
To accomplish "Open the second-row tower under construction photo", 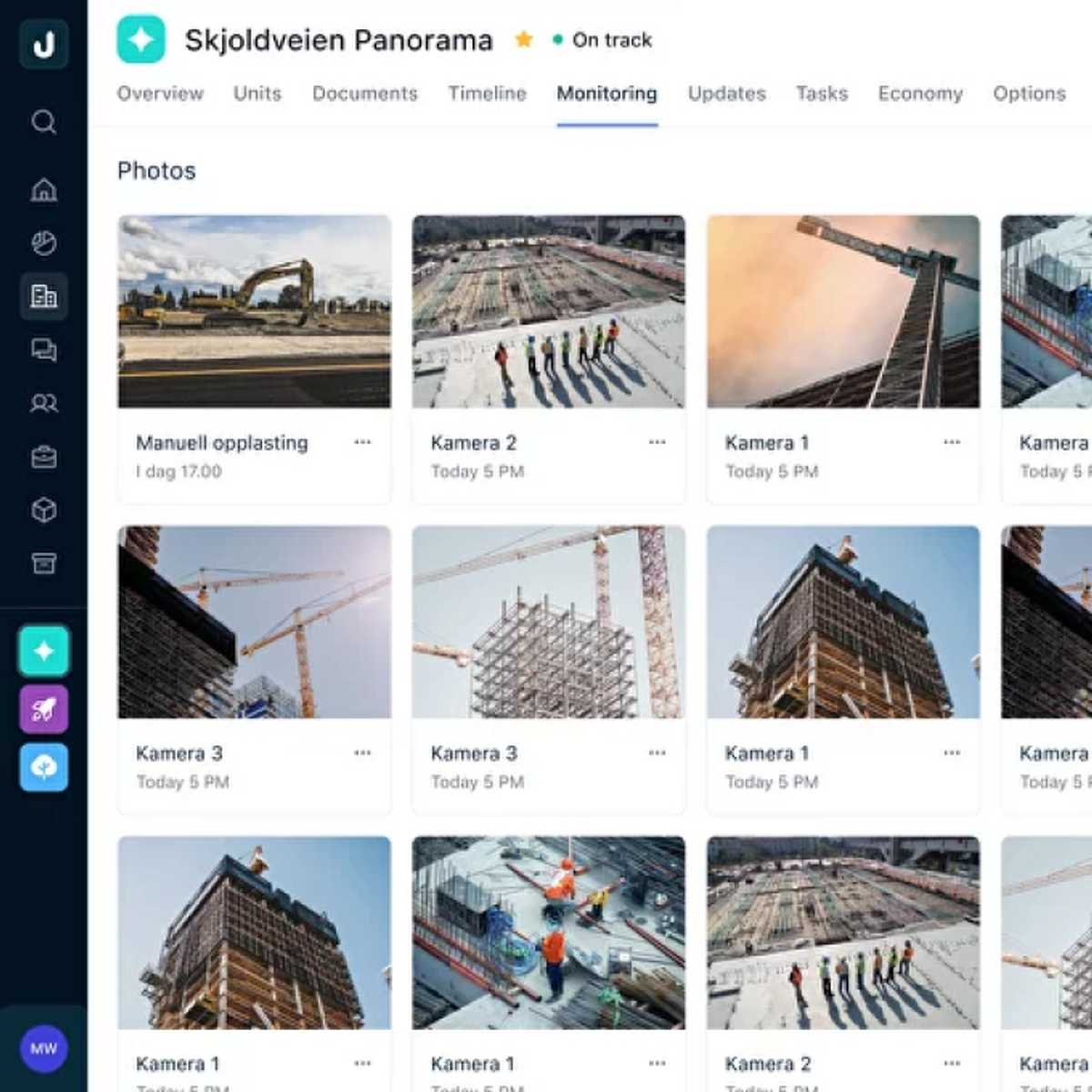I will (844, 622).
